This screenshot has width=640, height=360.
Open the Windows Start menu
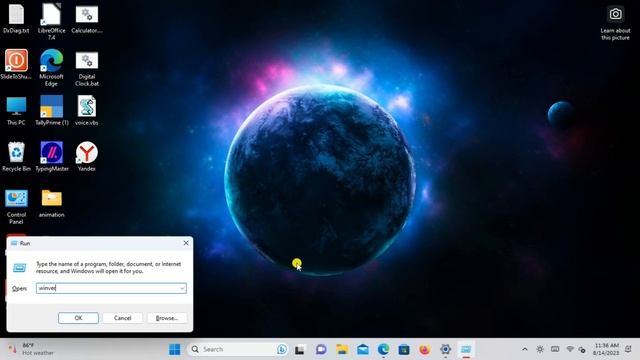(x=175, y=349)
